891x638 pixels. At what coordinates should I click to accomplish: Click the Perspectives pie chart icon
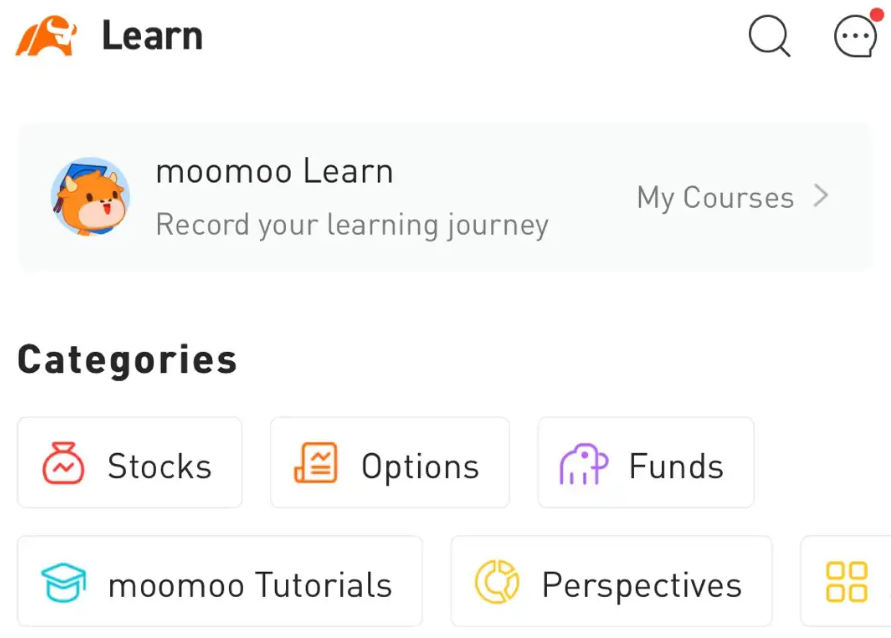point(496,582)
